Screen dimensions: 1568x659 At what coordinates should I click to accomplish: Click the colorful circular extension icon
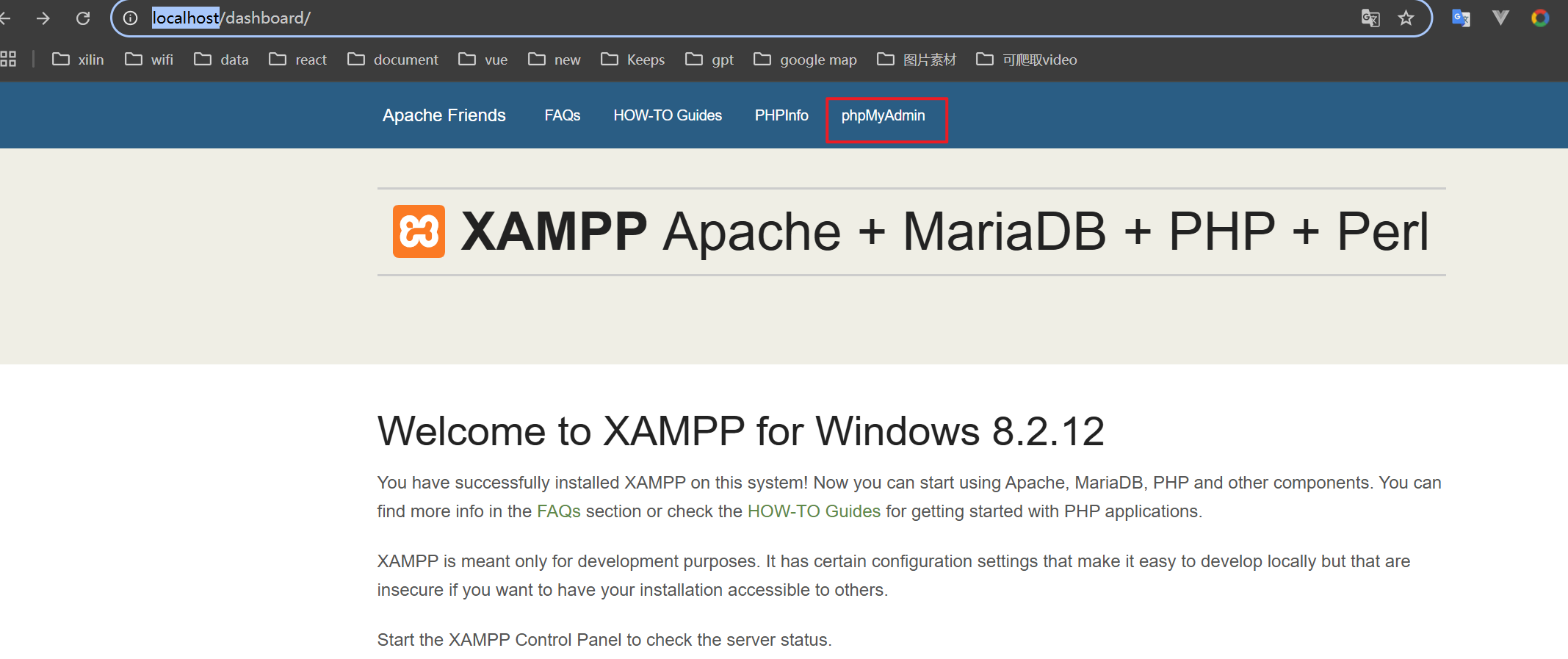1540,18
